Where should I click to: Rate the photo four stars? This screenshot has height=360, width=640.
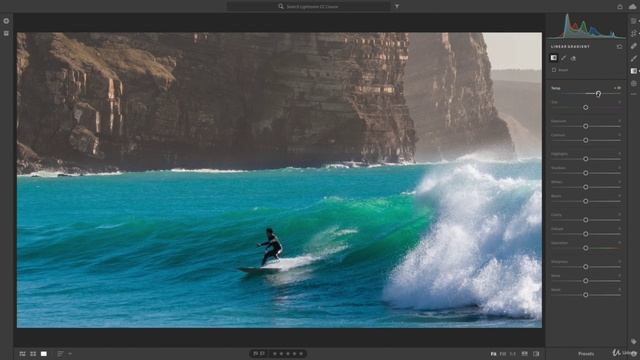tap(295, 354)
